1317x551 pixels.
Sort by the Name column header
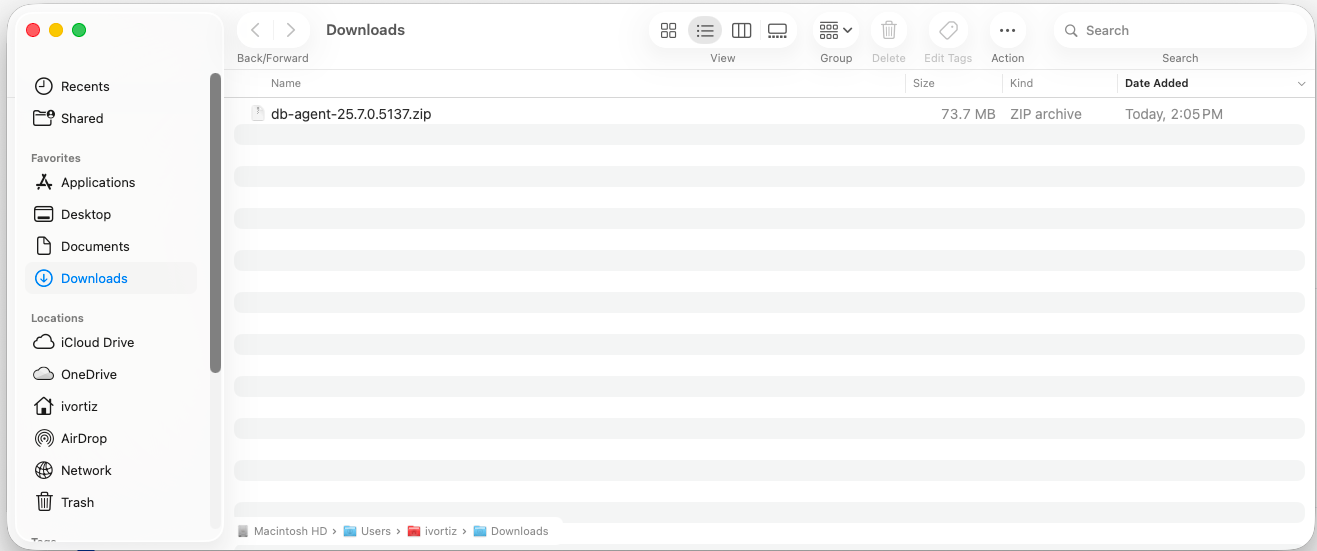(286, 84)
